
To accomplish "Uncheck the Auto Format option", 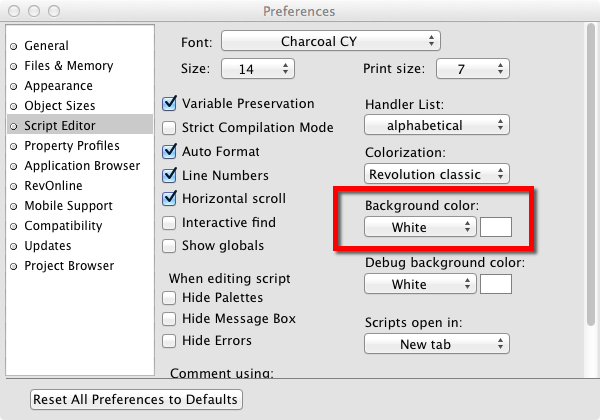I will pos(170,152).
